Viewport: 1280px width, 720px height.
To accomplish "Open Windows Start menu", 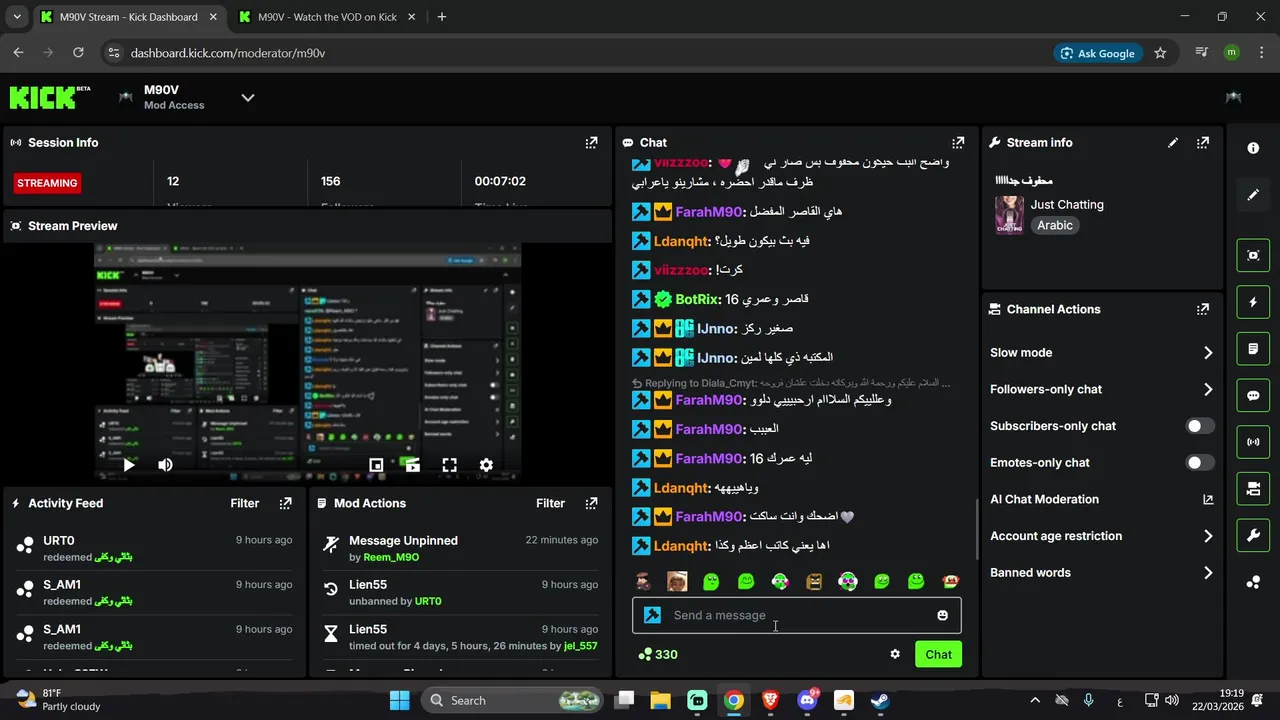I will (x=399, y=700).
